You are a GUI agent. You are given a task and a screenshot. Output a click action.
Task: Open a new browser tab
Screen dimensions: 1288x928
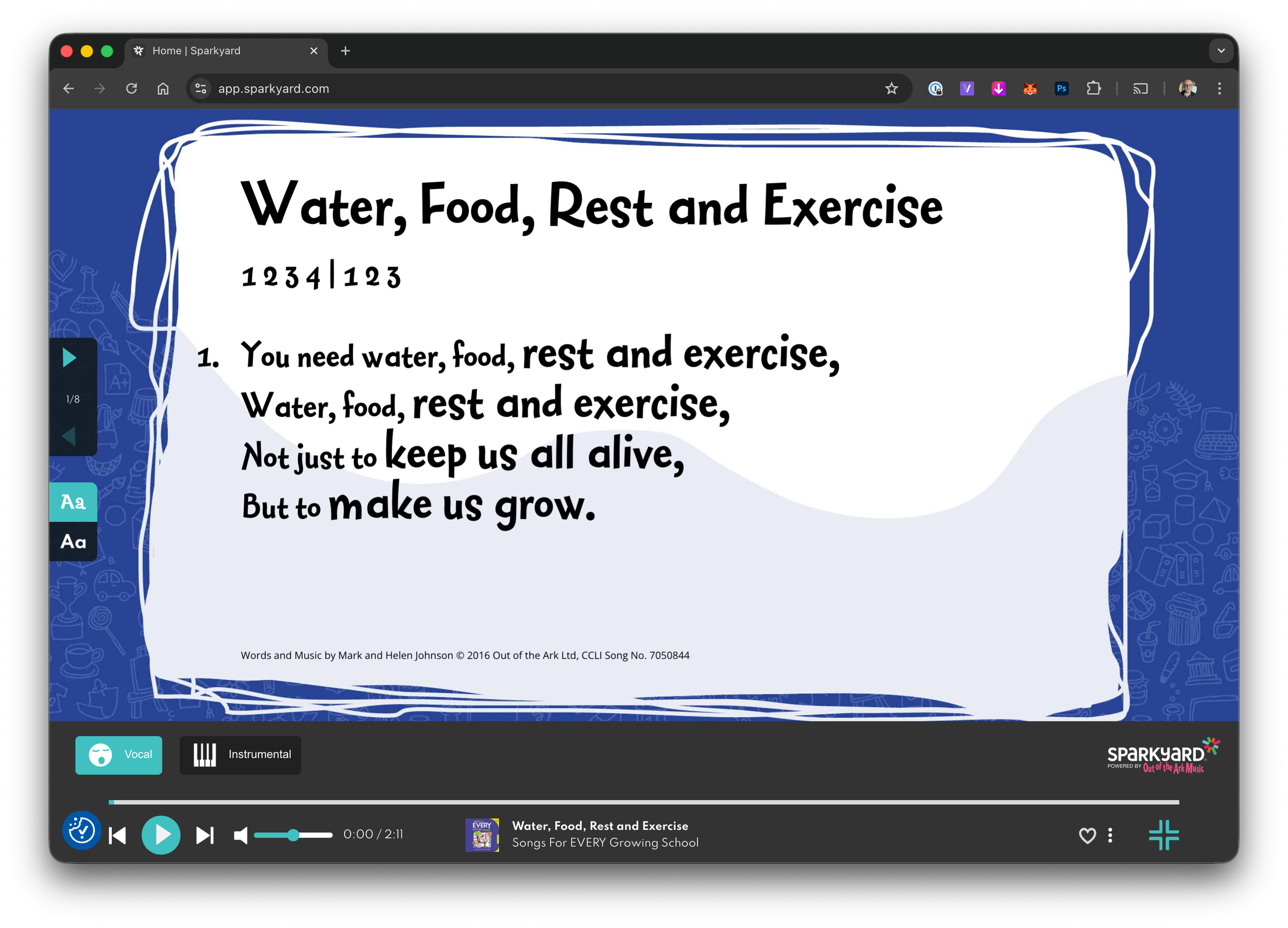(x=345, y=50)
